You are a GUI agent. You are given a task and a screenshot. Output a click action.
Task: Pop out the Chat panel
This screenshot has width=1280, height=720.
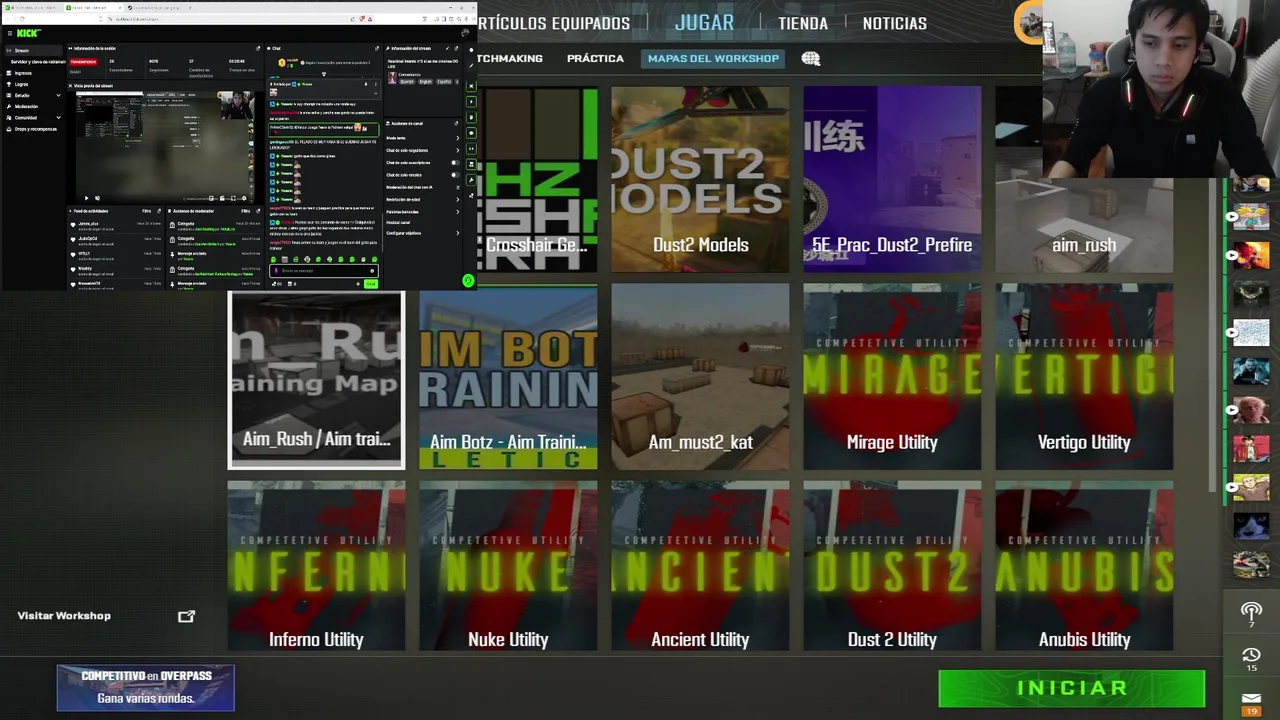[377, 48]
